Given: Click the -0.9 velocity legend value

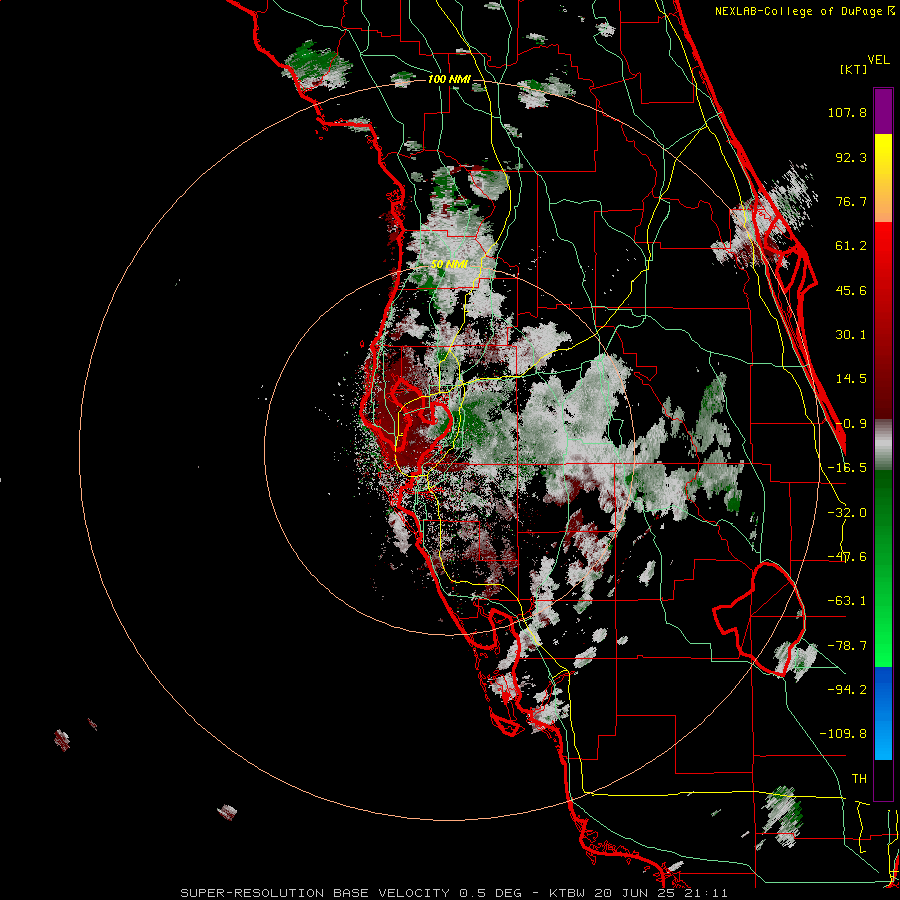Looking at the screenshot, I should [x=851, y=424].
